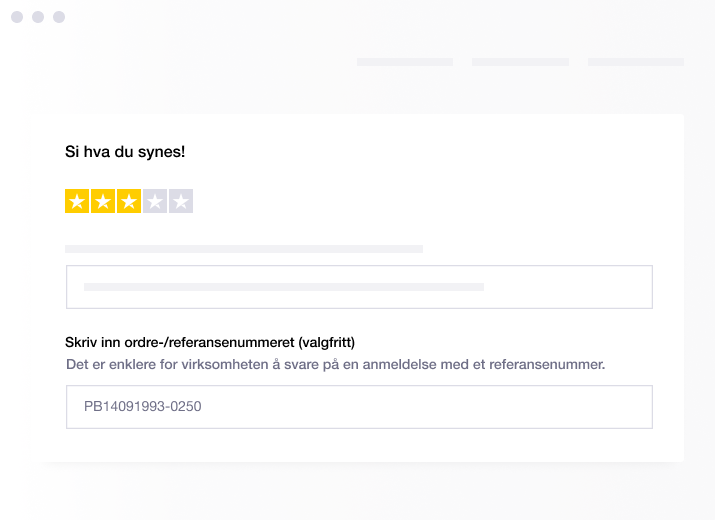Open the middle placeholder navigation item
Screen dimensions: 715x521
520,62
